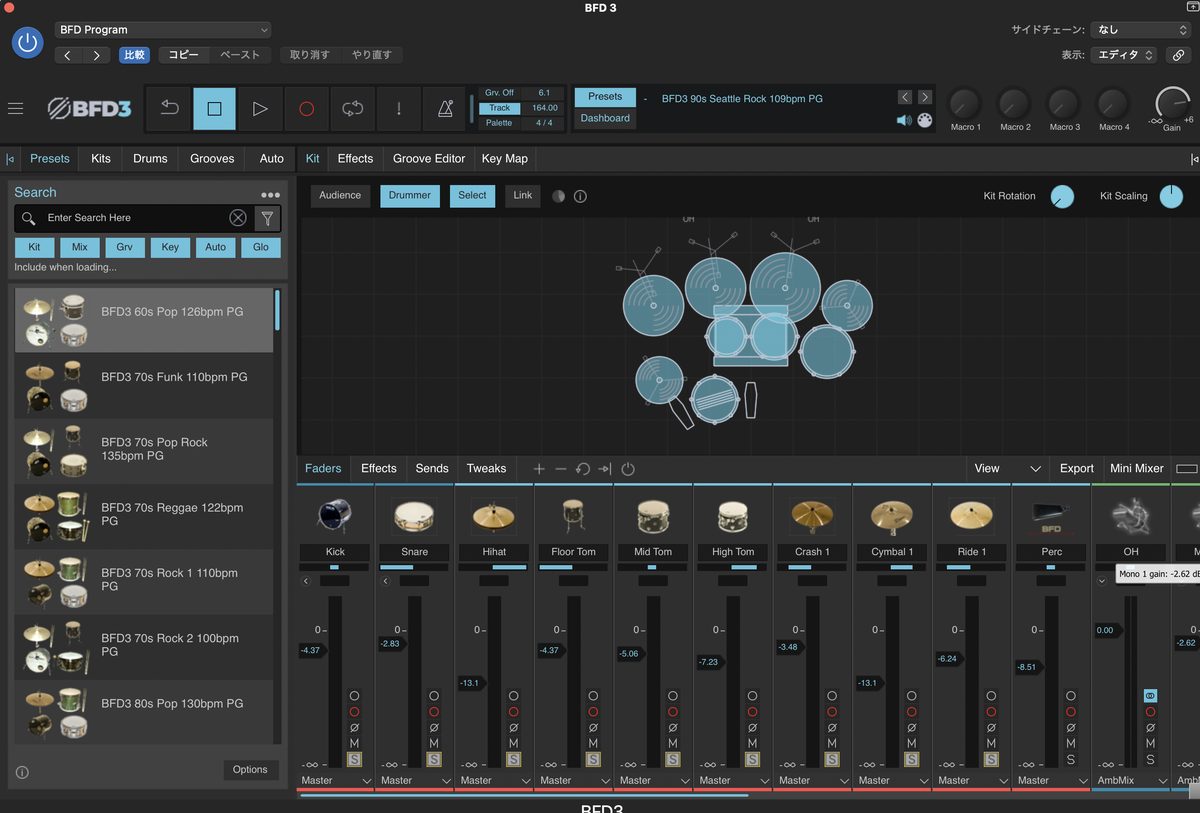
Task: Expand Snare channel sub-mics arrow
Action: (386, 581)
